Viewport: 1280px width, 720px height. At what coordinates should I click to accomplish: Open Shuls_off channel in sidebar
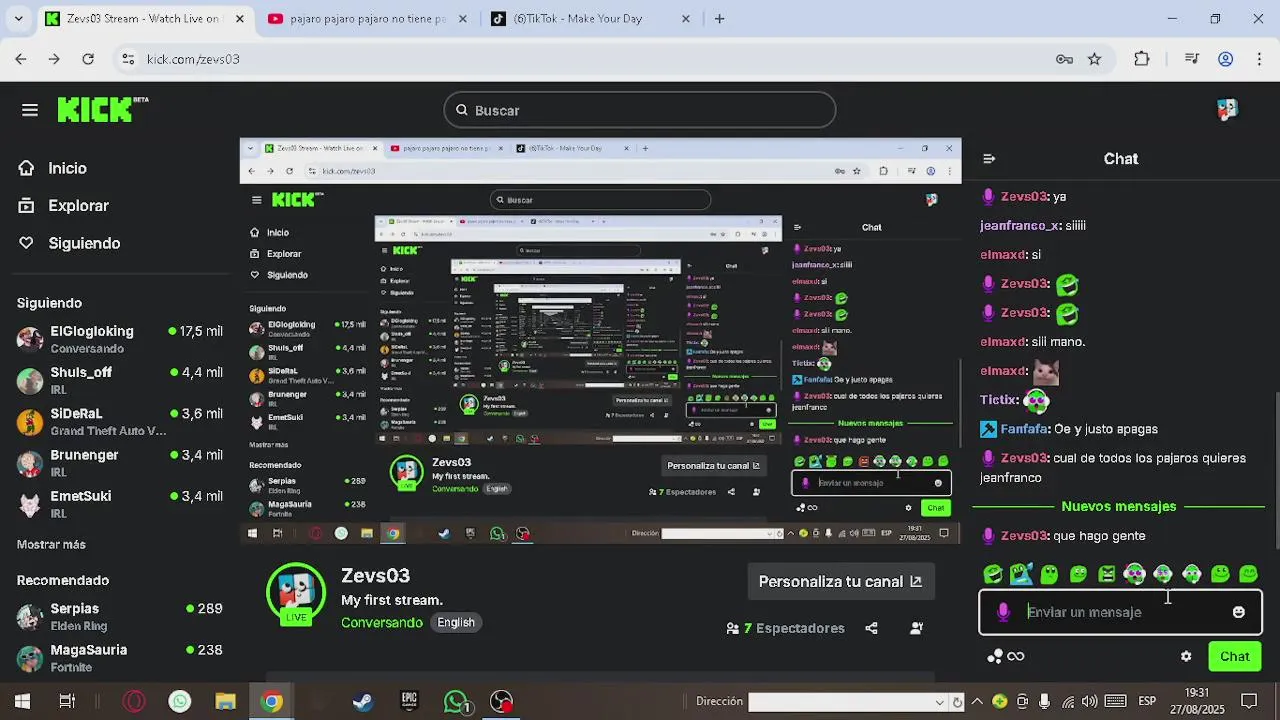(x=120, y=380)
